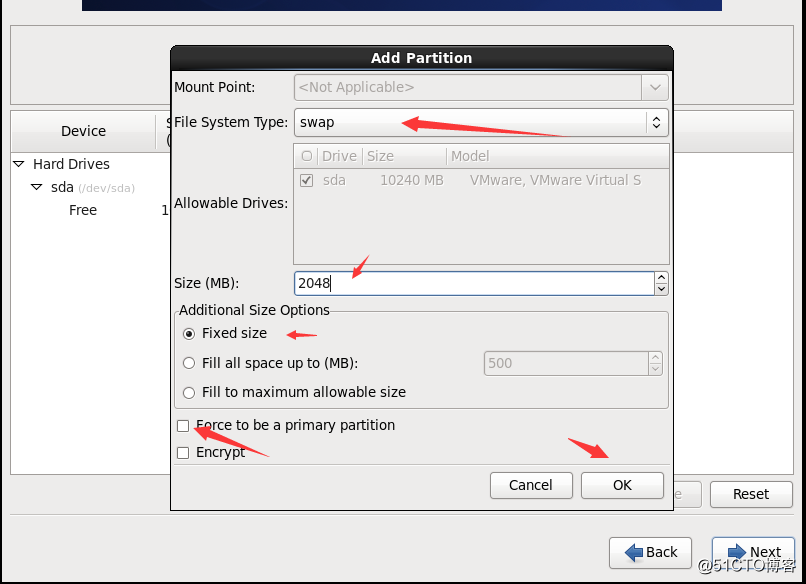Screen dimensions: 806x584
Task: Click the sda drive name in Allowable Drives
Action: 334,180
